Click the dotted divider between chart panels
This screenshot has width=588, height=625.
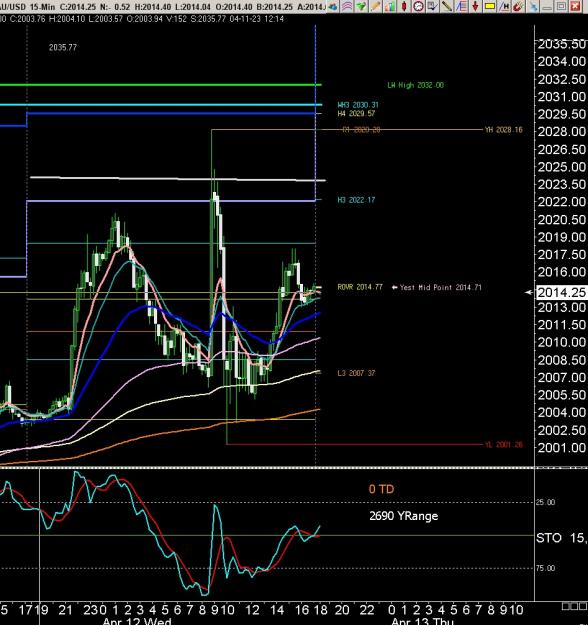[x=267, y=468]
